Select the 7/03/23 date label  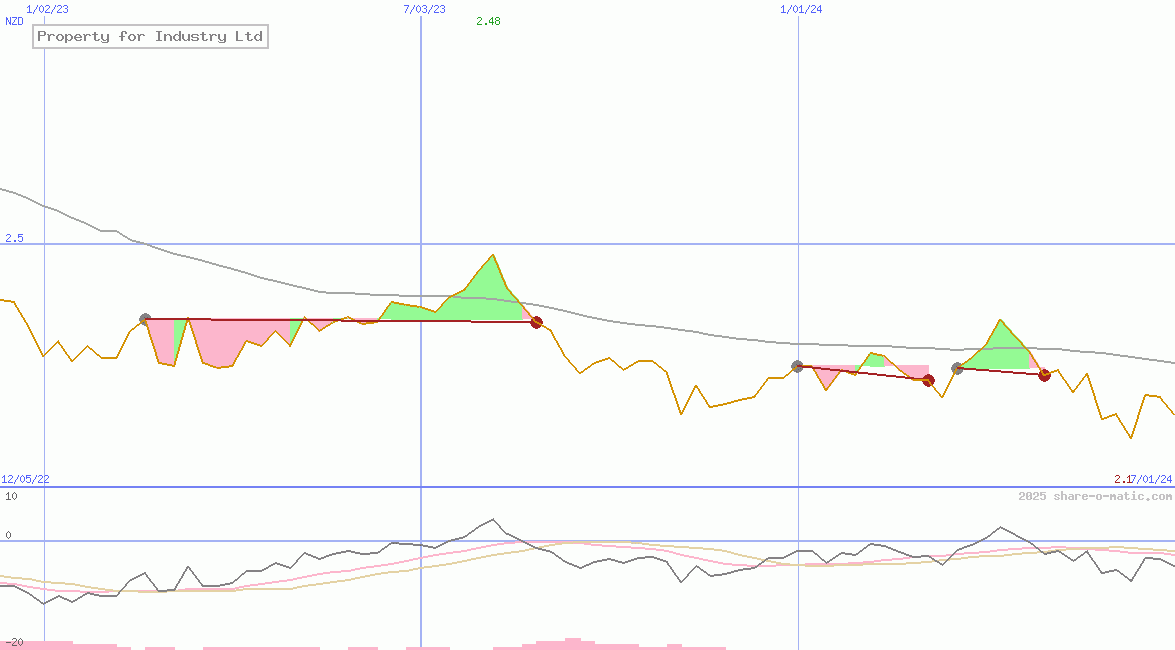point(424,8)
